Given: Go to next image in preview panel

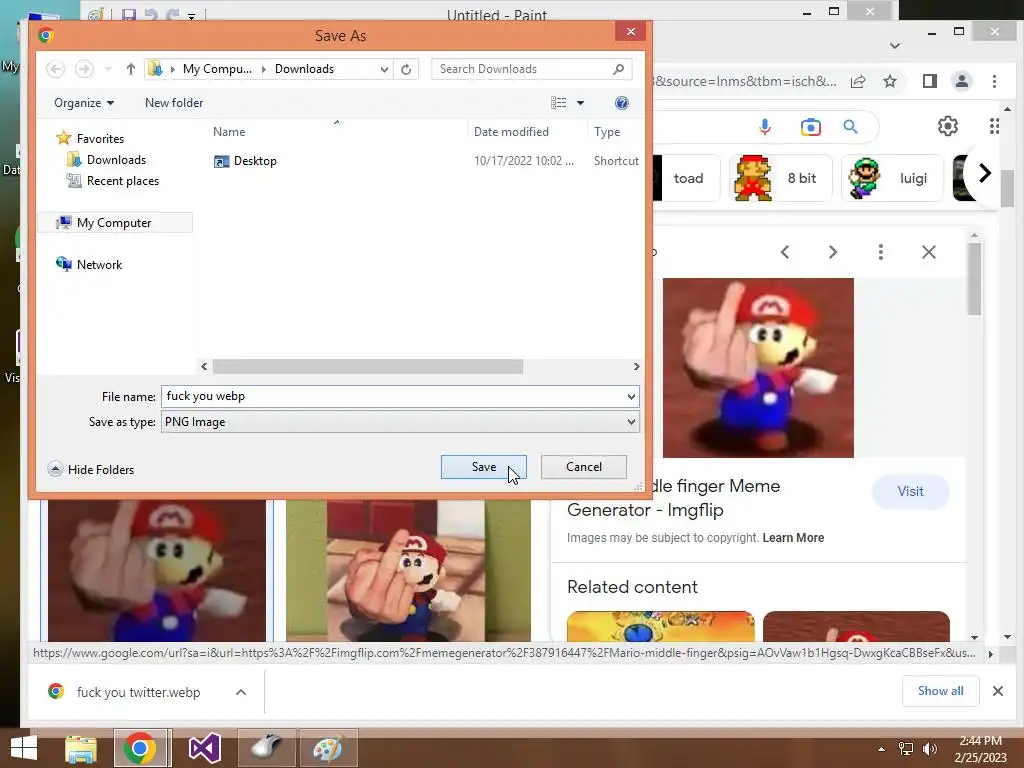Looking at the screenshot, I should pyautogui.click(x=833, y=252).
